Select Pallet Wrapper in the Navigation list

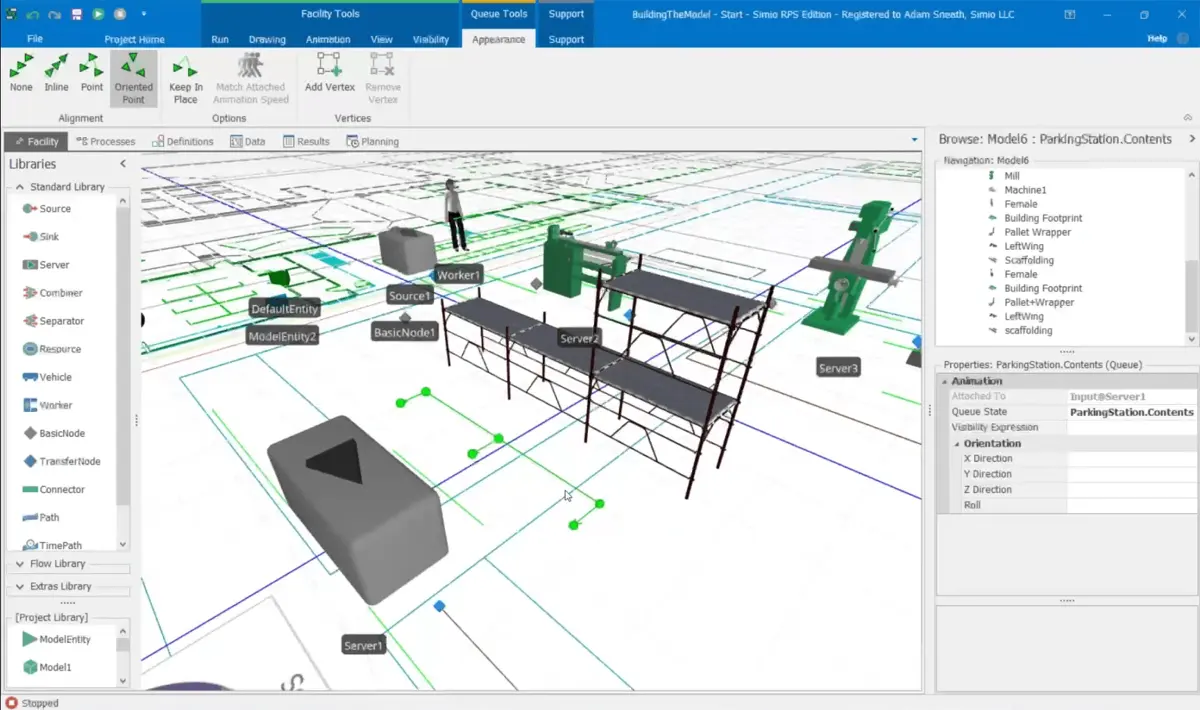1037,232
